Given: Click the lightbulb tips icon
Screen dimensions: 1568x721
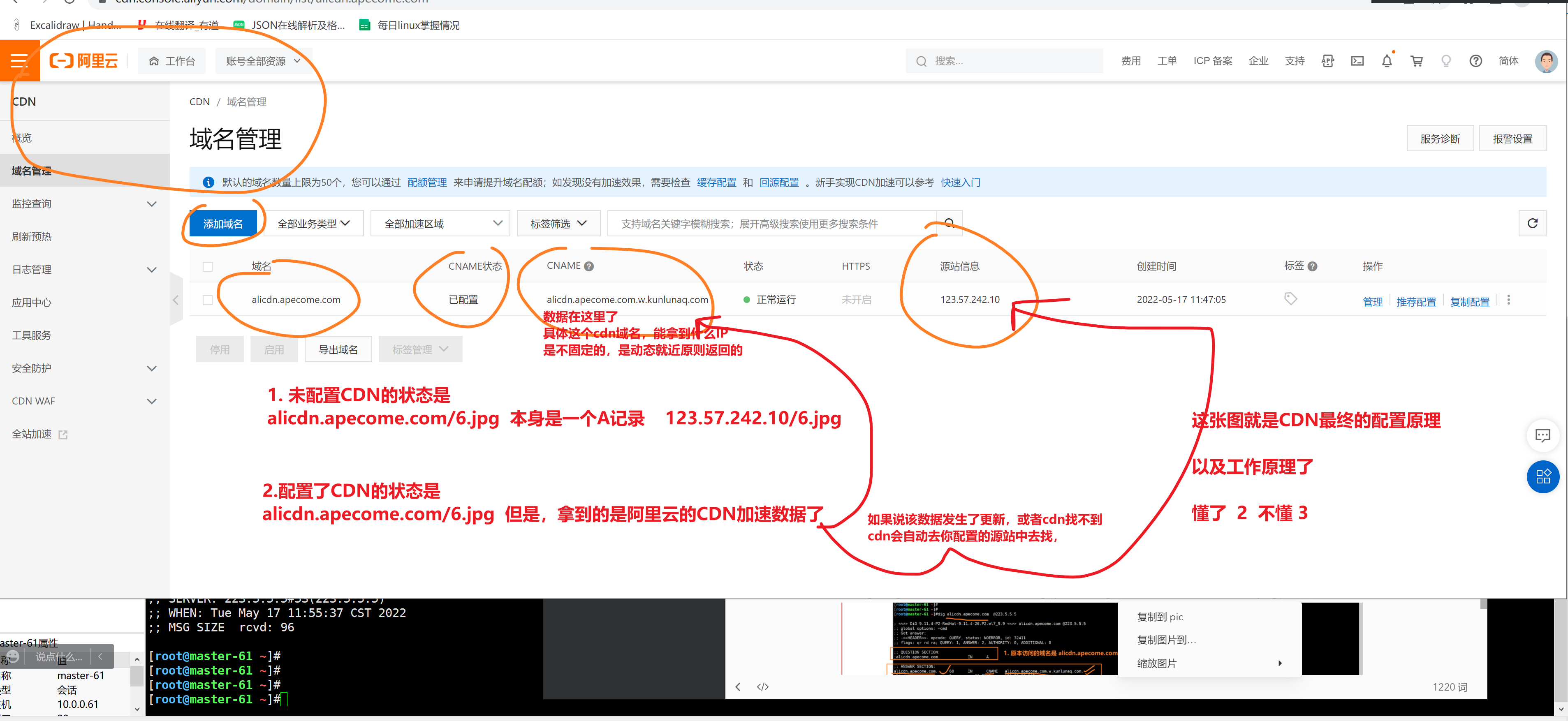Looking at the screenshot, I should click(1446, 61).
